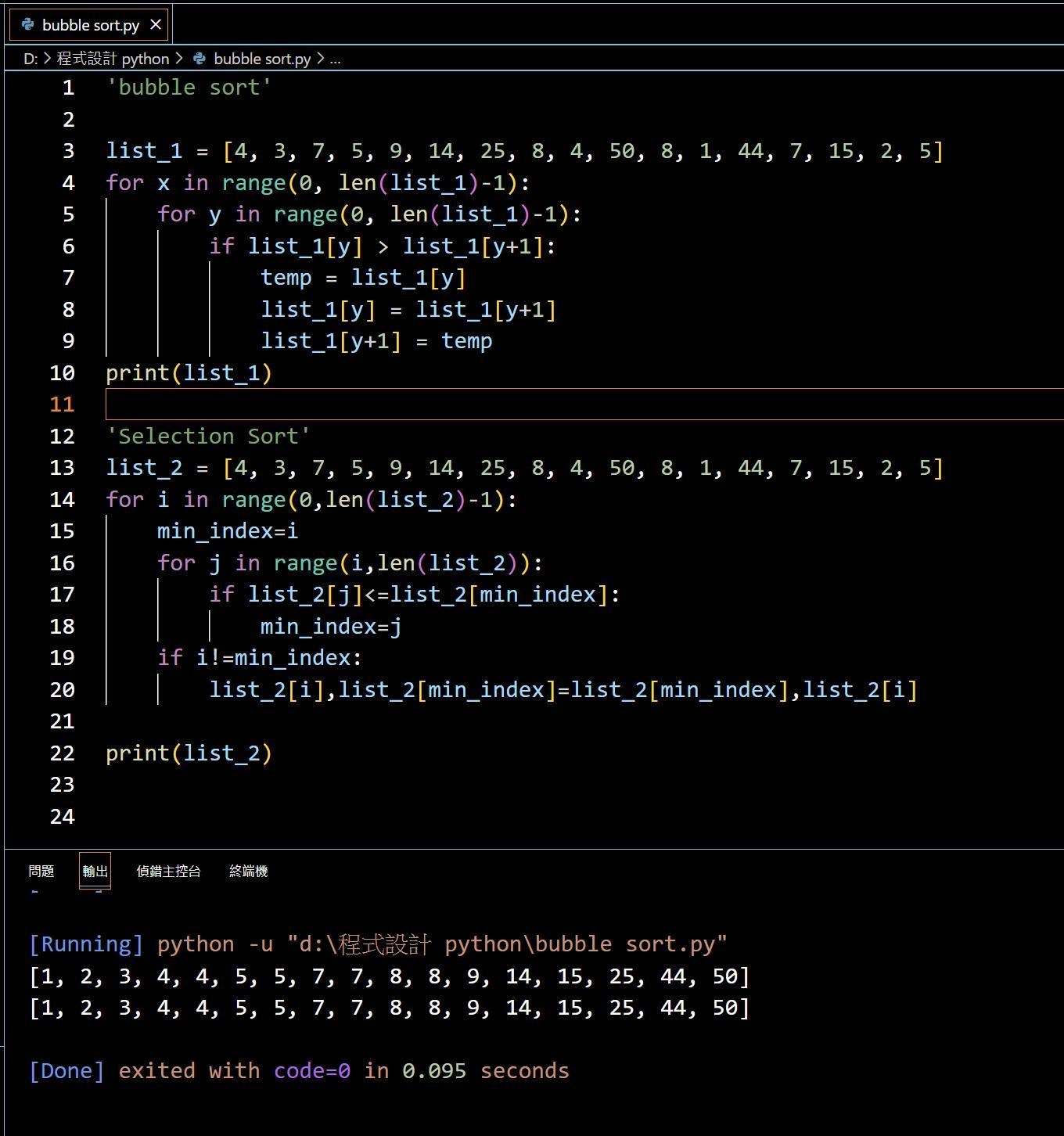Open the 偵錯主控台 panel tab
The height and width of the screenshot is (1136, 1064).
[x=168, y=871]
